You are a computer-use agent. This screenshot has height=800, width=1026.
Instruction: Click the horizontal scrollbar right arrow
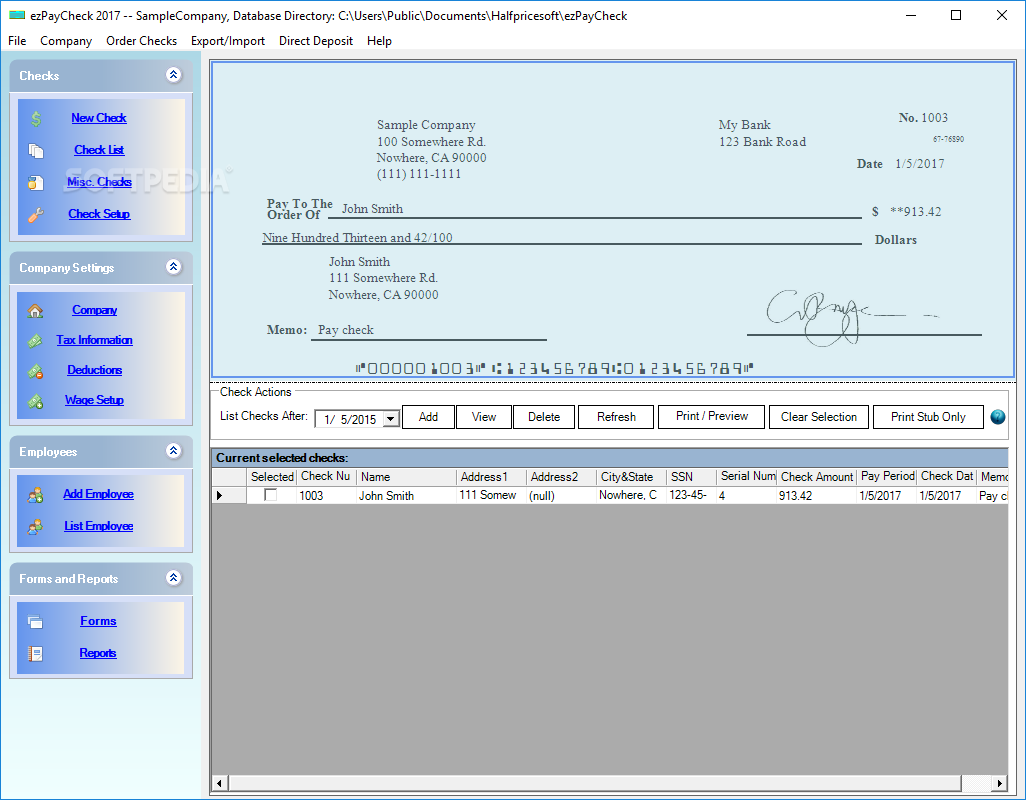[x=999, y=783]
